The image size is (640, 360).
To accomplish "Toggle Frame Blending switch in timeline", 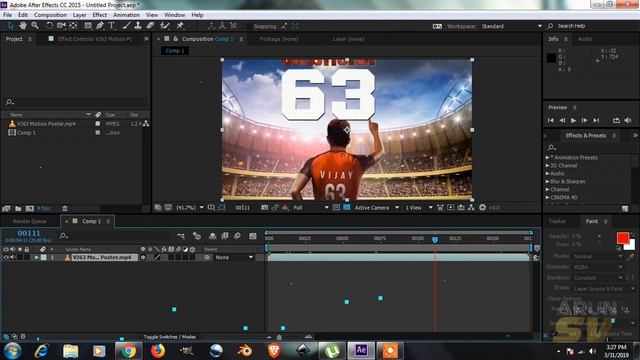I will (225, 236).
